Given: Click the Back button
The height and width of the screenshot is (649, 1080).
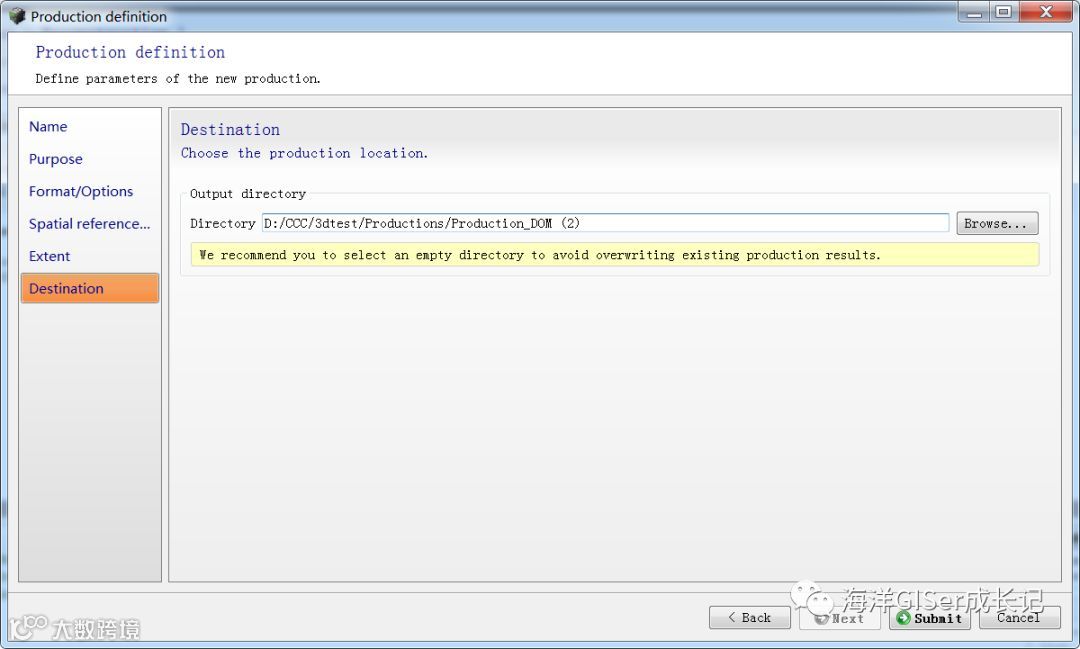Looking at the screenshot, I should click(749, 617).
